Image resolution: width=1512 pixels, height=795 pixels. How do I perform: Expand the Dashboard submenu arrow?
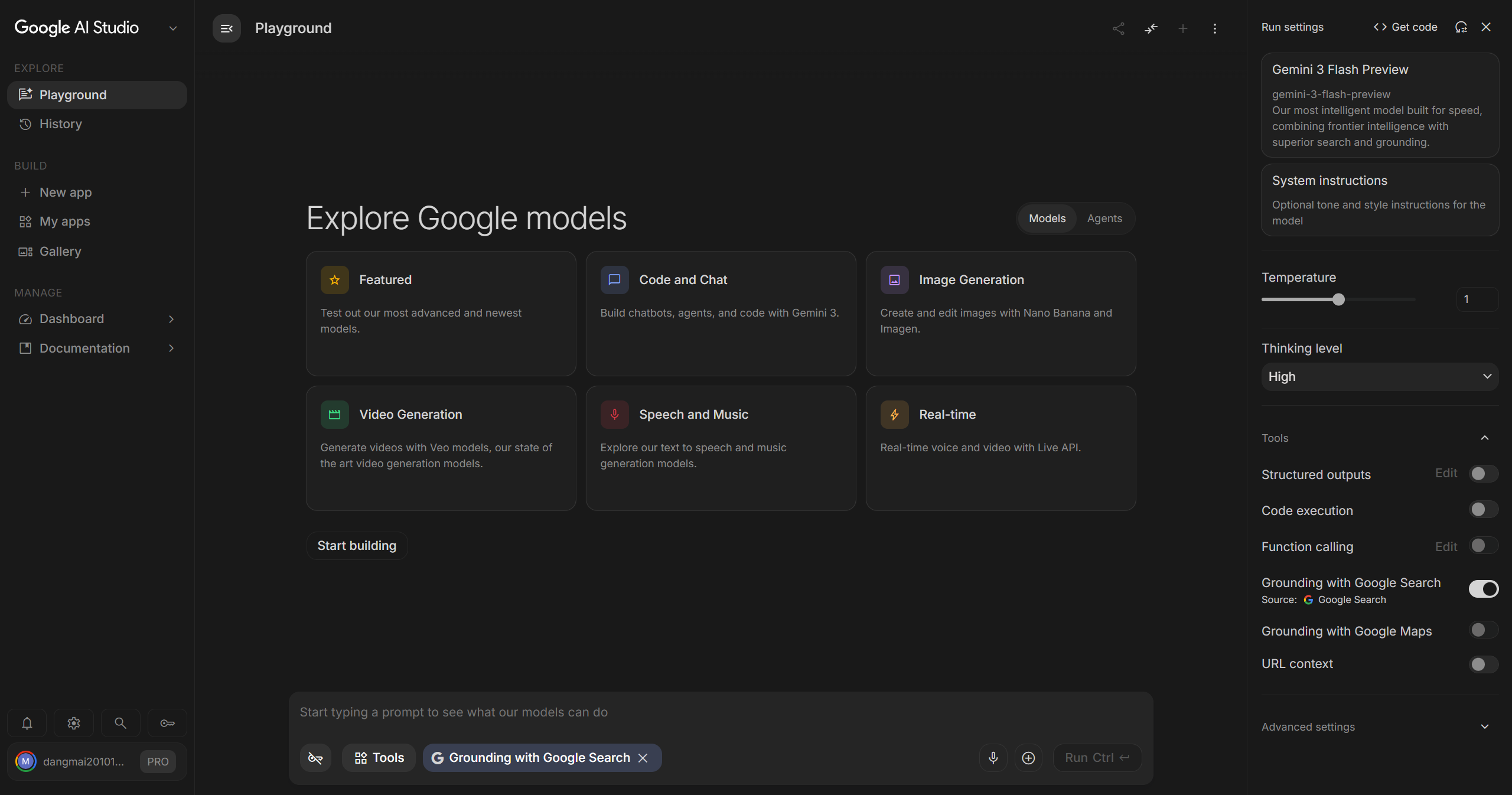coord(171,319)
